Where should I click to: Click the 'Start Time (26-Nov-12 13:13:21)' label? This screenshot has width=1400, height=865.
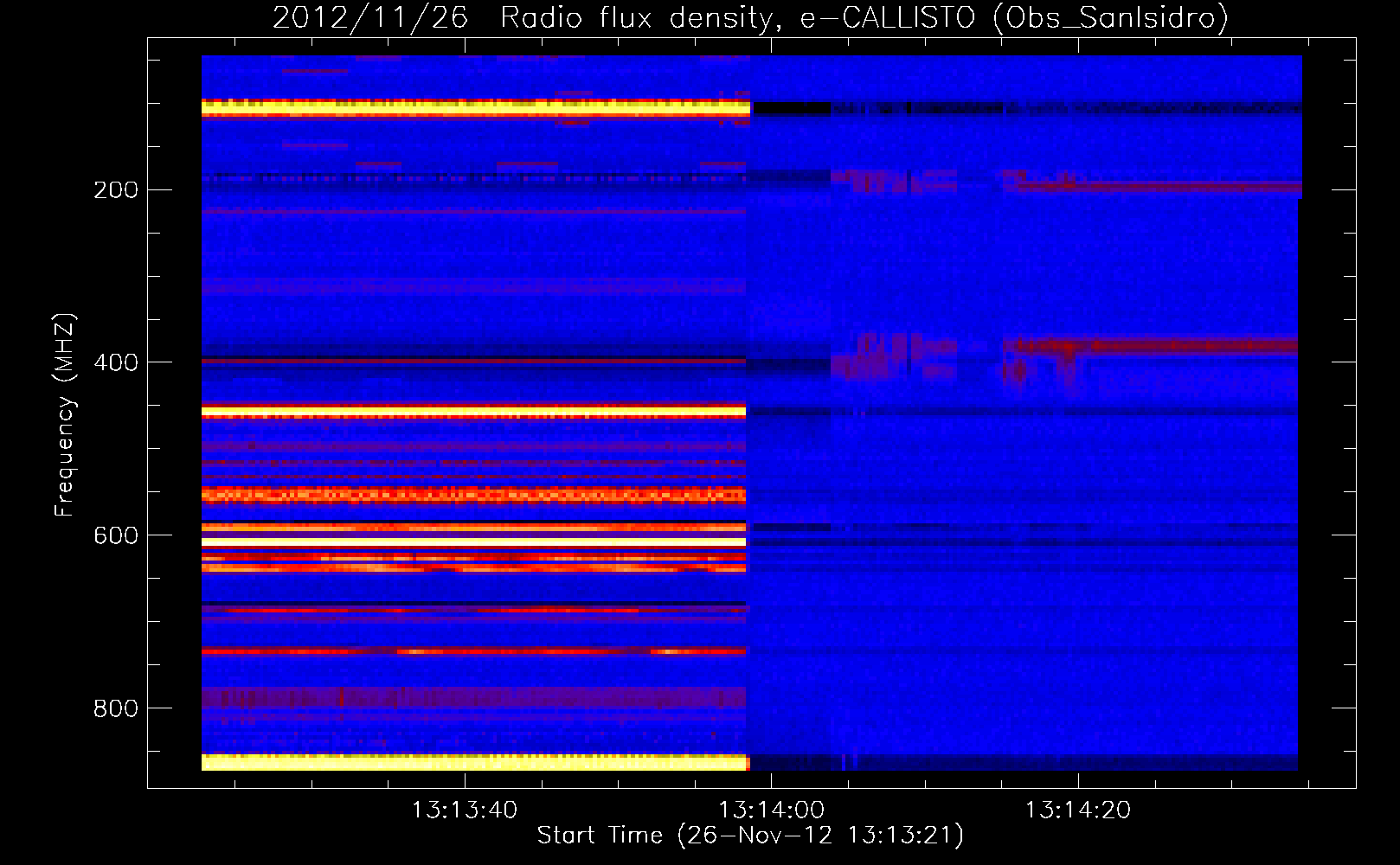(x=750, y=836)
